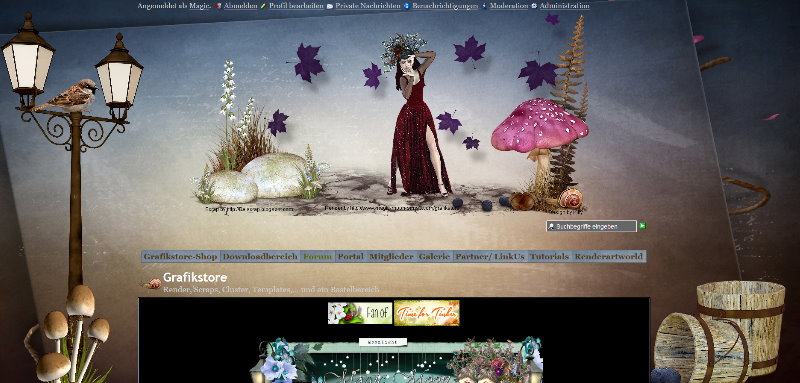Image resolution: width=800 pixels, height=383 pixels.
Task: Open the Downloadbereich menu item
Action: click(x=260, y=257)
